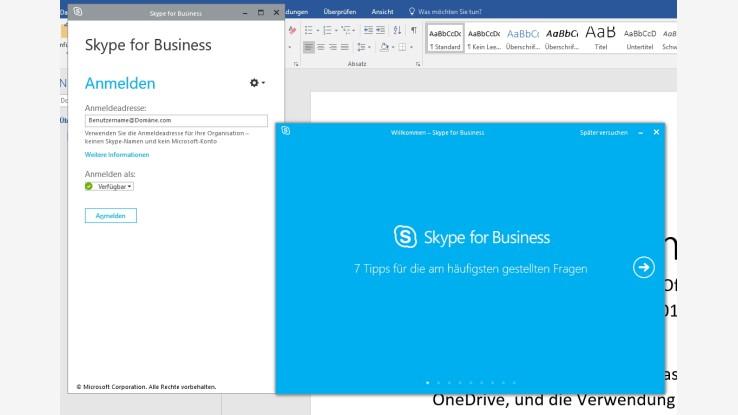Screen dimensions: 738x415
Task: Click the line spacing icon
Action: (x=363, y=47)
